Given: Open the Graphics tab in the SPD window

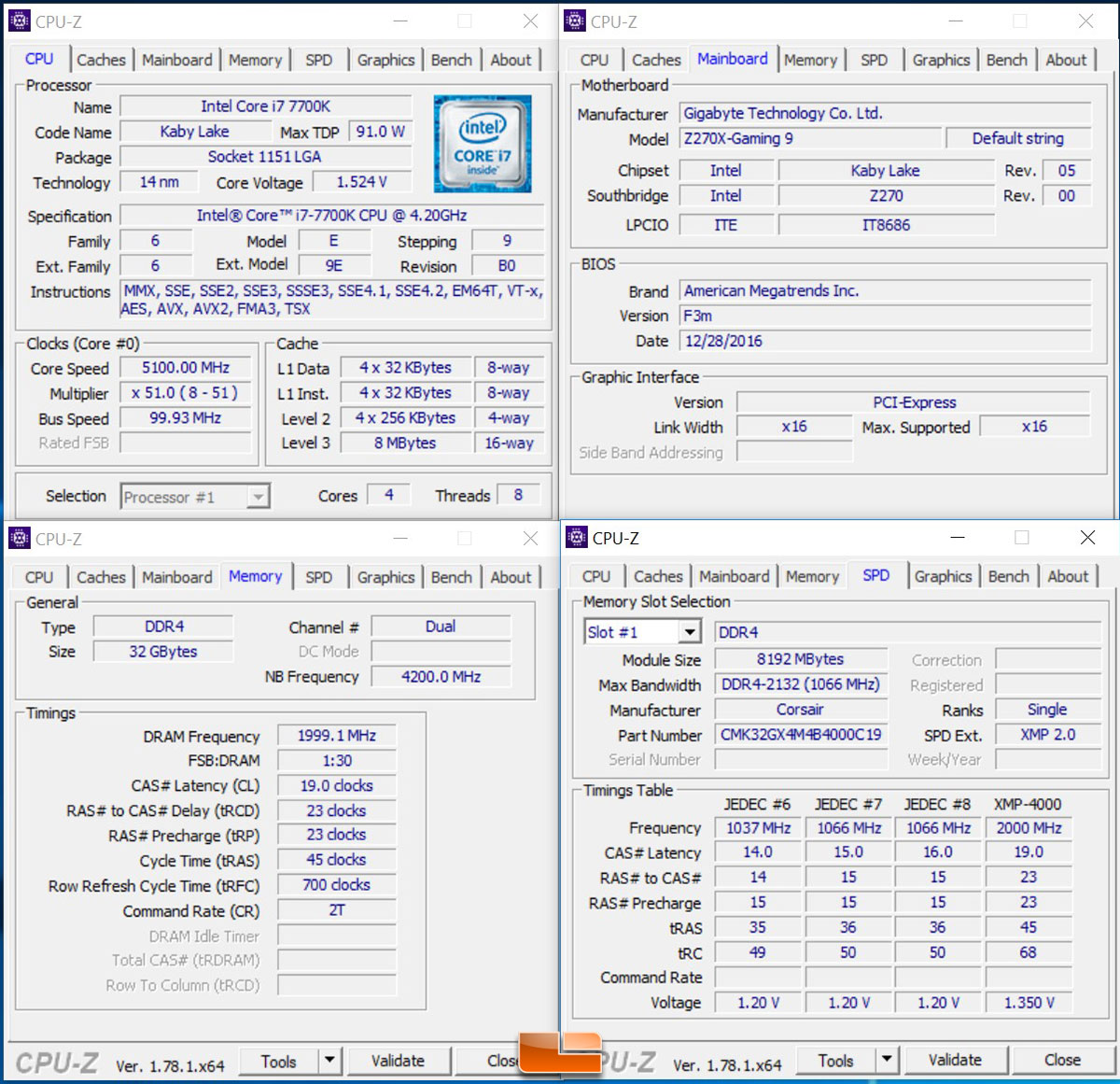Looking at the screenshot, I should 943,576.
